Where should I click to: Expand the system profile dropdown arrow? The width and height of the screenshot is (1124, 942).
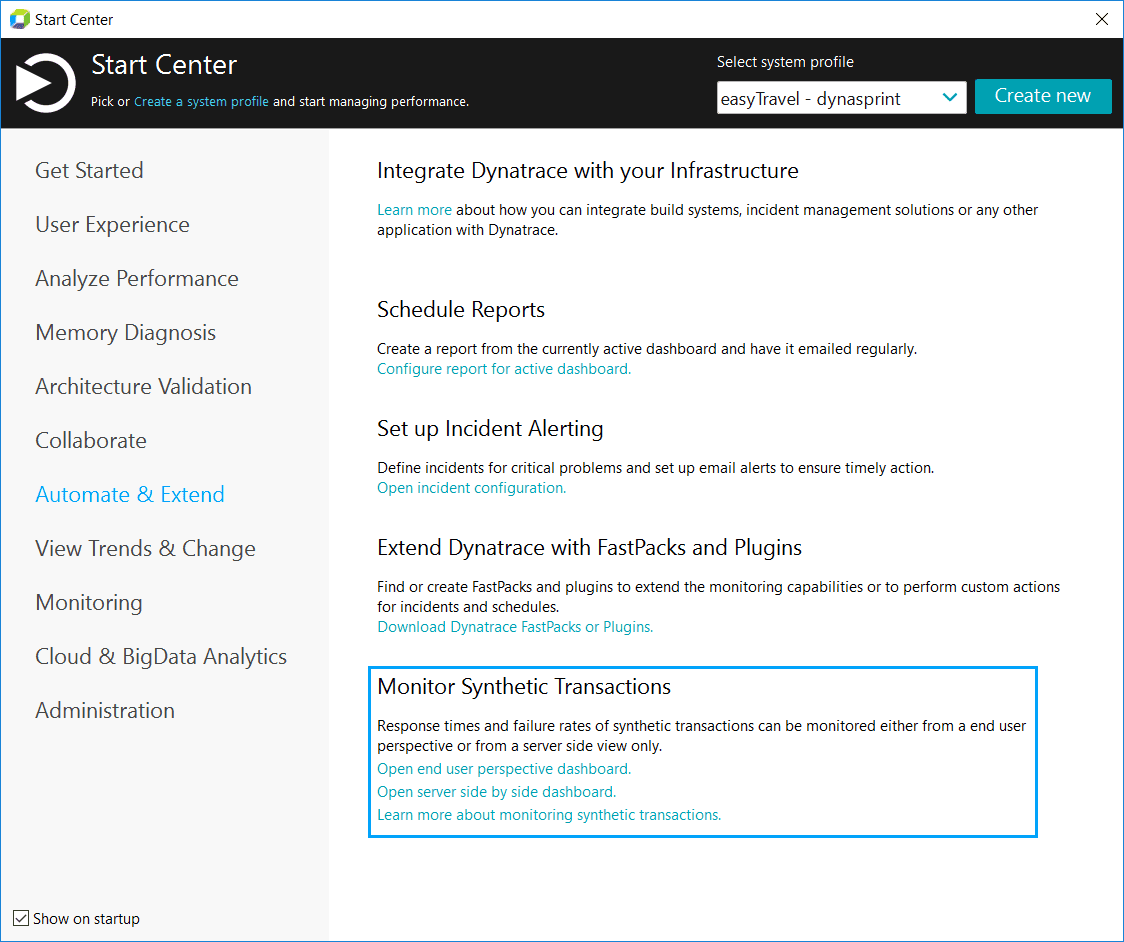(950, 97)
